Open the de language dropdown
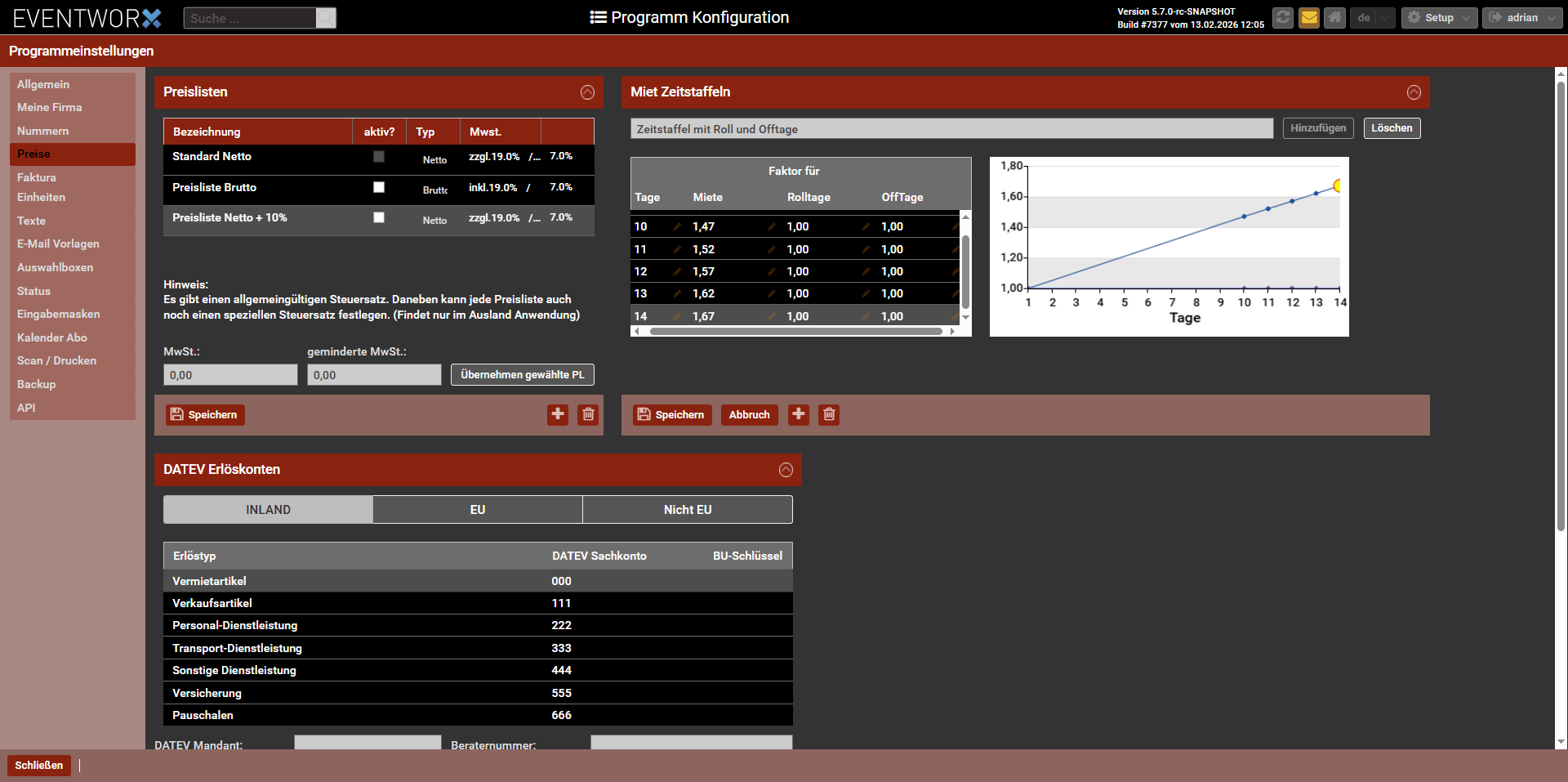 pos(1372,17)
